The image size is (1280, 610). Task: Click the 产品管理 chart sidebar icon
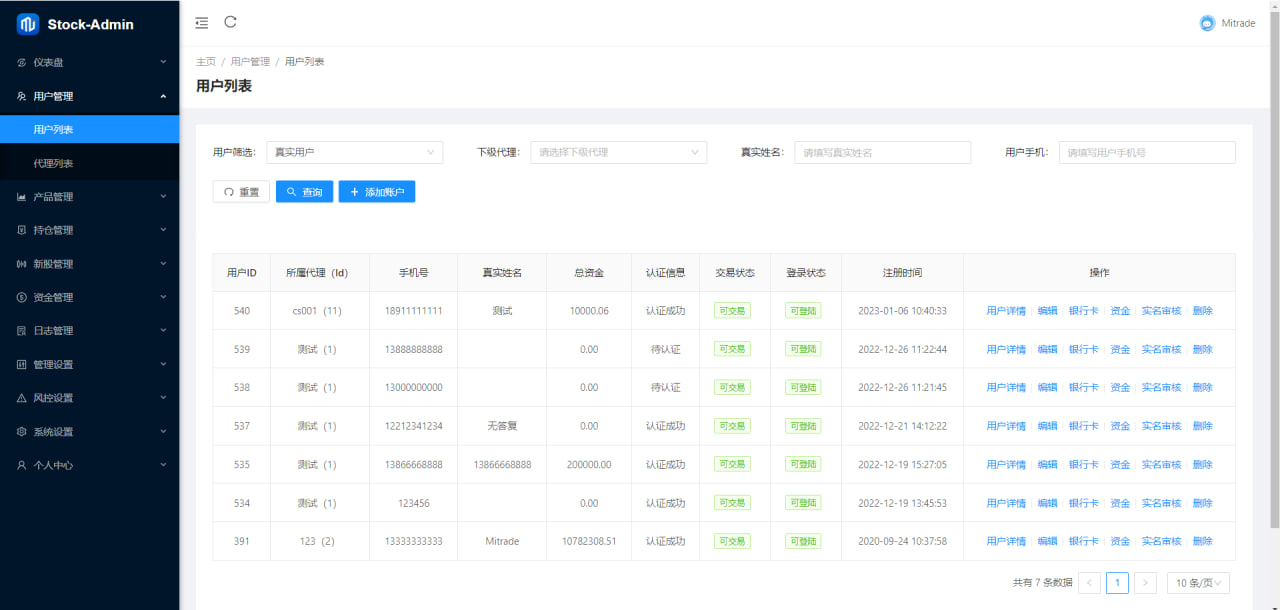[22, 197]
